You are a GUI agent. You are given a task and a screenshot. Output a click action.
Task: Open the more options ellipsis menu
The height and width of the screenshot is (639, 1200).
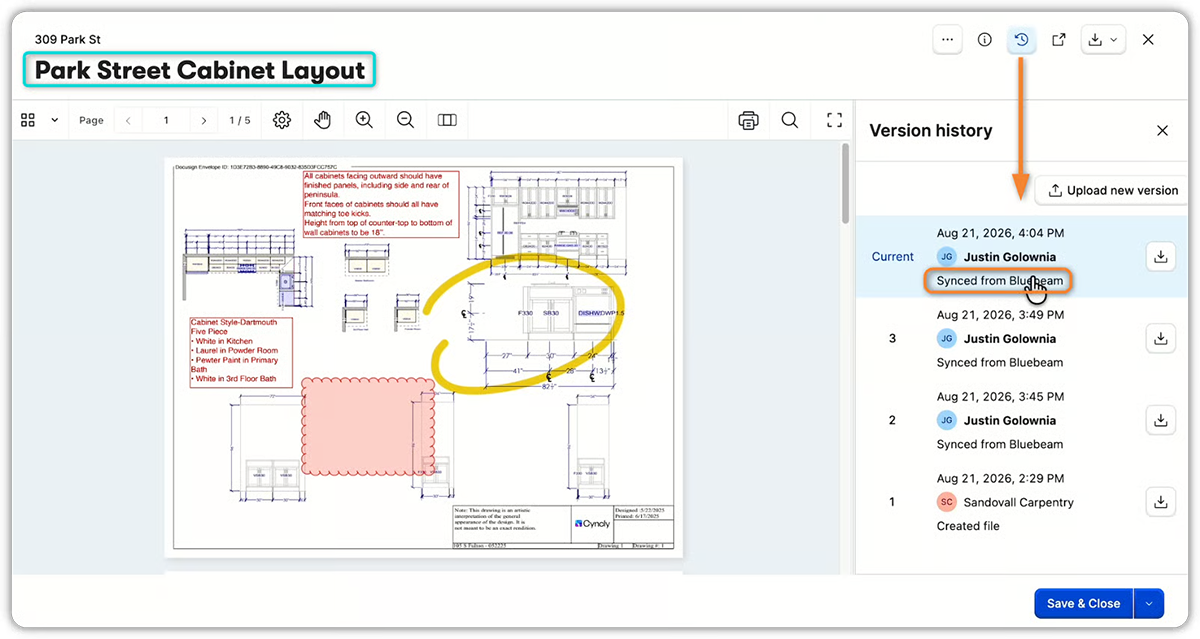(948, 40)
